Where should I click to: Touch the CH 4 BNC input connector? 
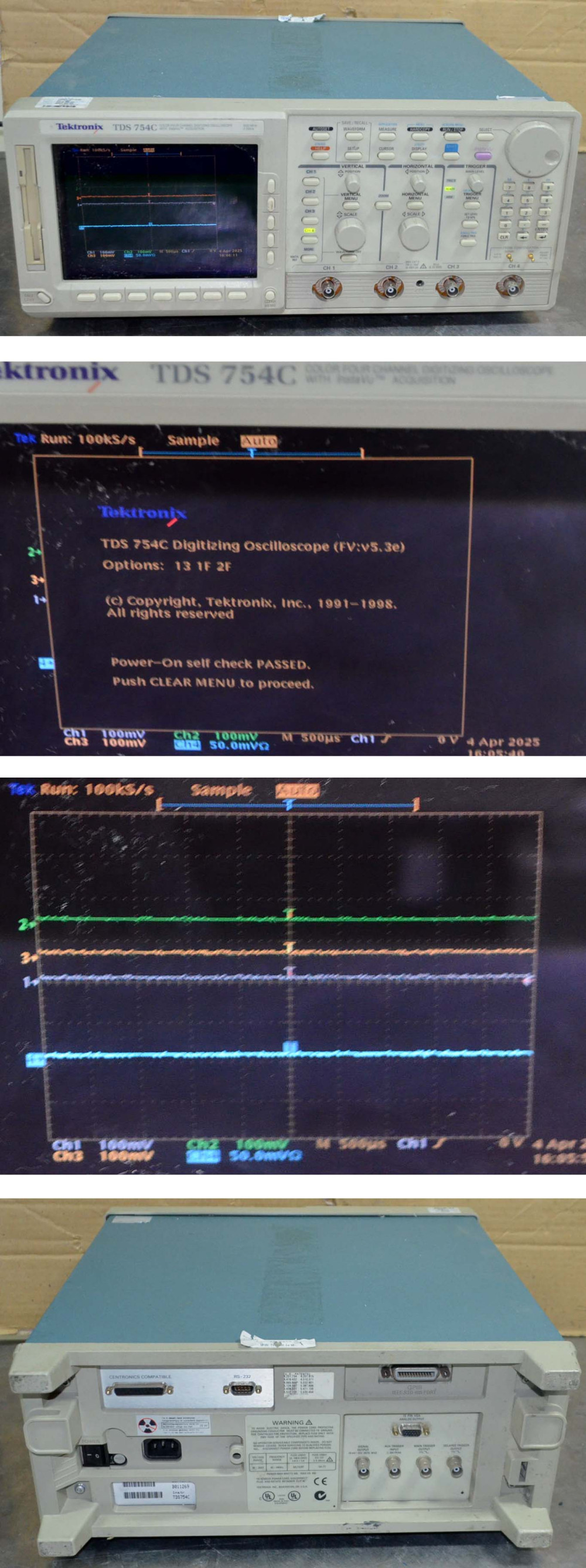click(511, 288)
